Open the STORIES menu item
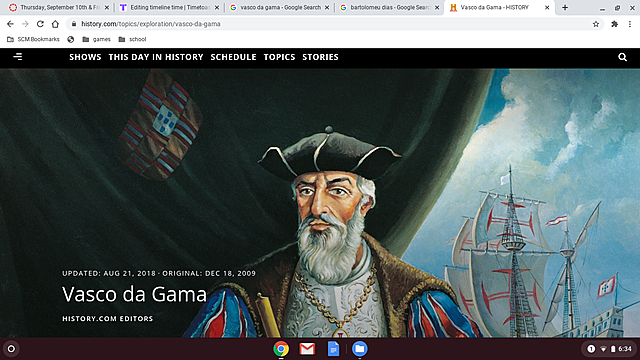The width and height of the screenshot is (640, 360). click(x=320, y=57)
